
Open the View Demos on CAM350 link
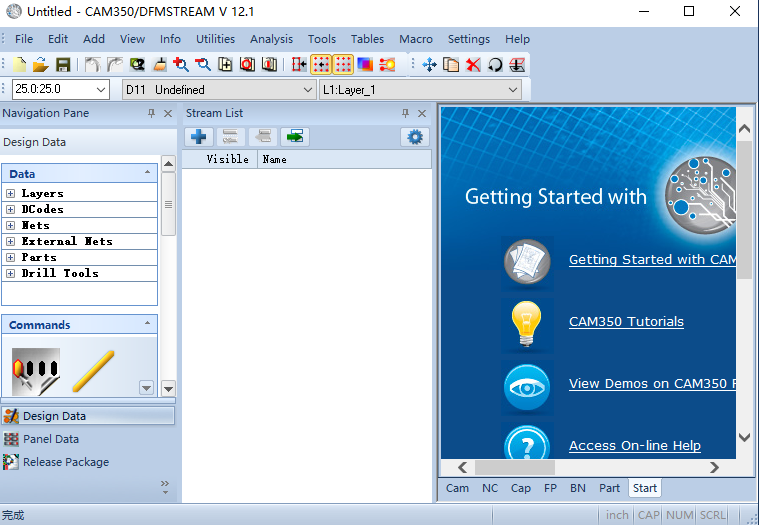click(652, 384)
